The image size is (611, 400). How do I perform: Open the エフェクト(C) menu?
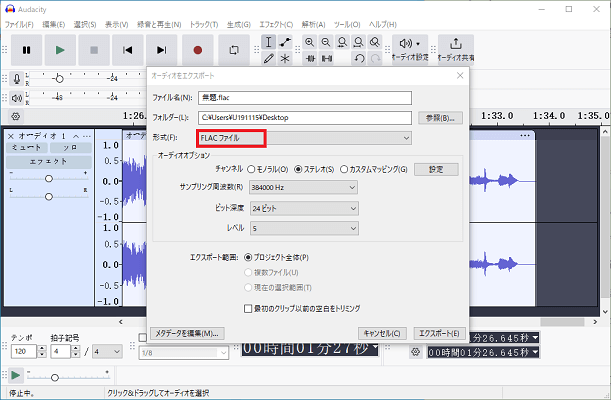point(276,25)
